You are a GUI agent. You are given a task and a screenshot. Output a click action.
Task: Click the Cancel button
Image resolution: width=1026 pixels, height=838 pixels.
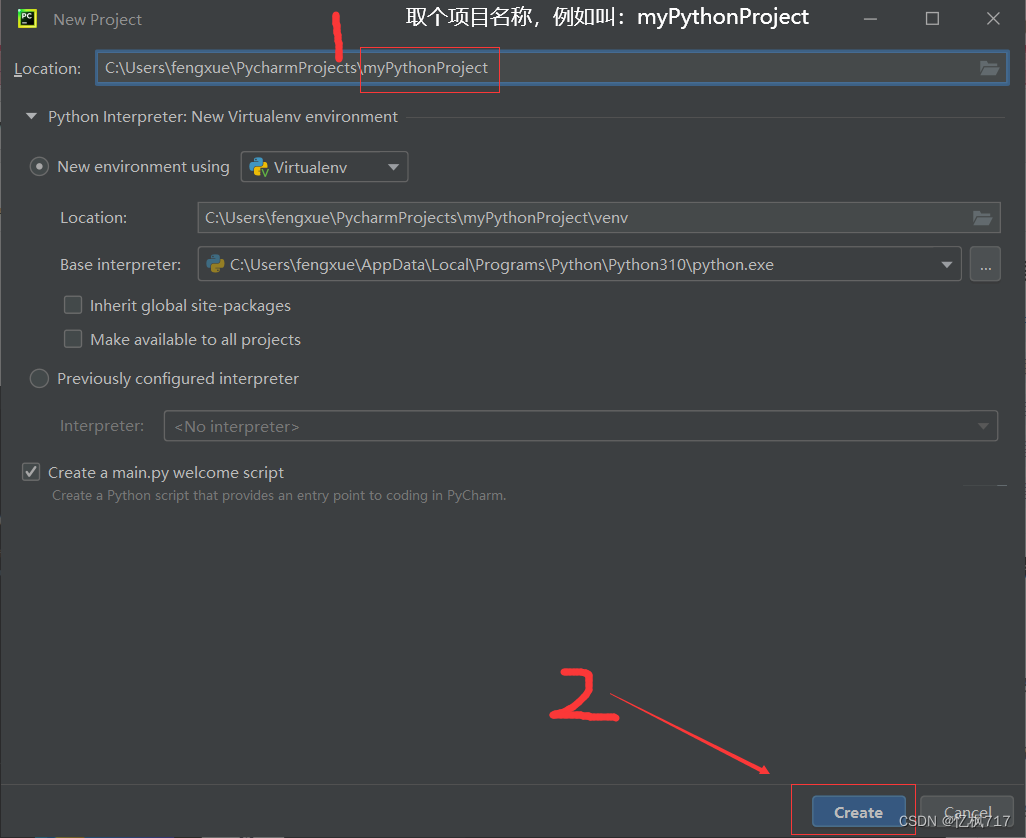point(967,812)
